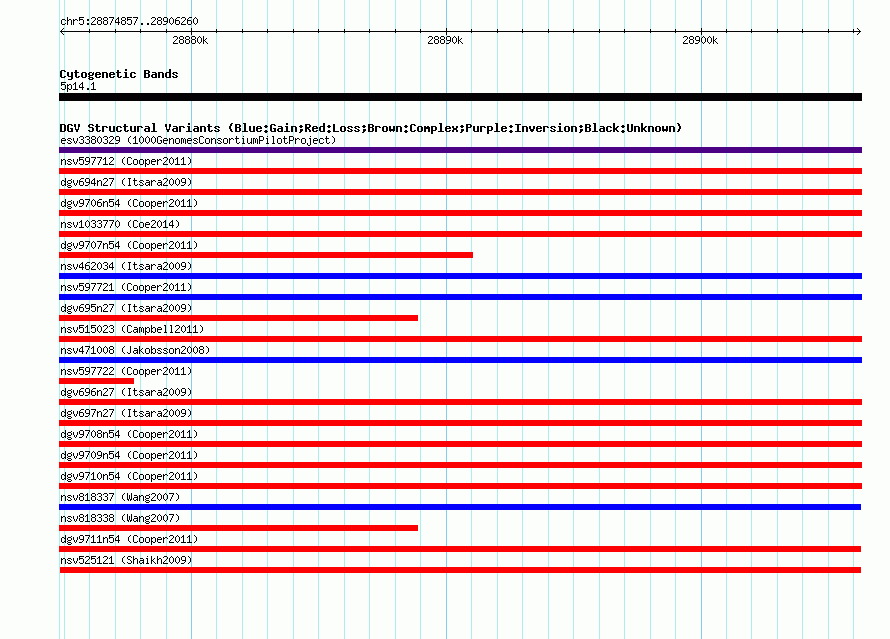This screenshot has width=890, height=639.
Task: Click the very short red bar under nsv597722
Action: tap(96, 381)
